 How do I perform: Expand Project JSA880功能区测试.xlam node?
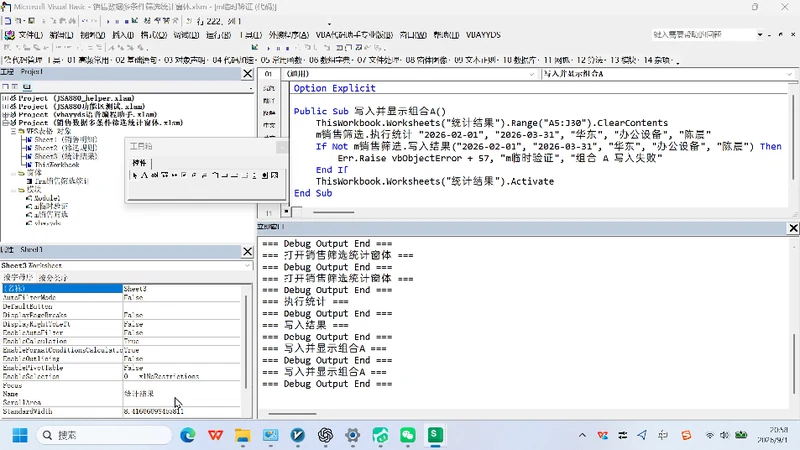click(x=5, y=106)
